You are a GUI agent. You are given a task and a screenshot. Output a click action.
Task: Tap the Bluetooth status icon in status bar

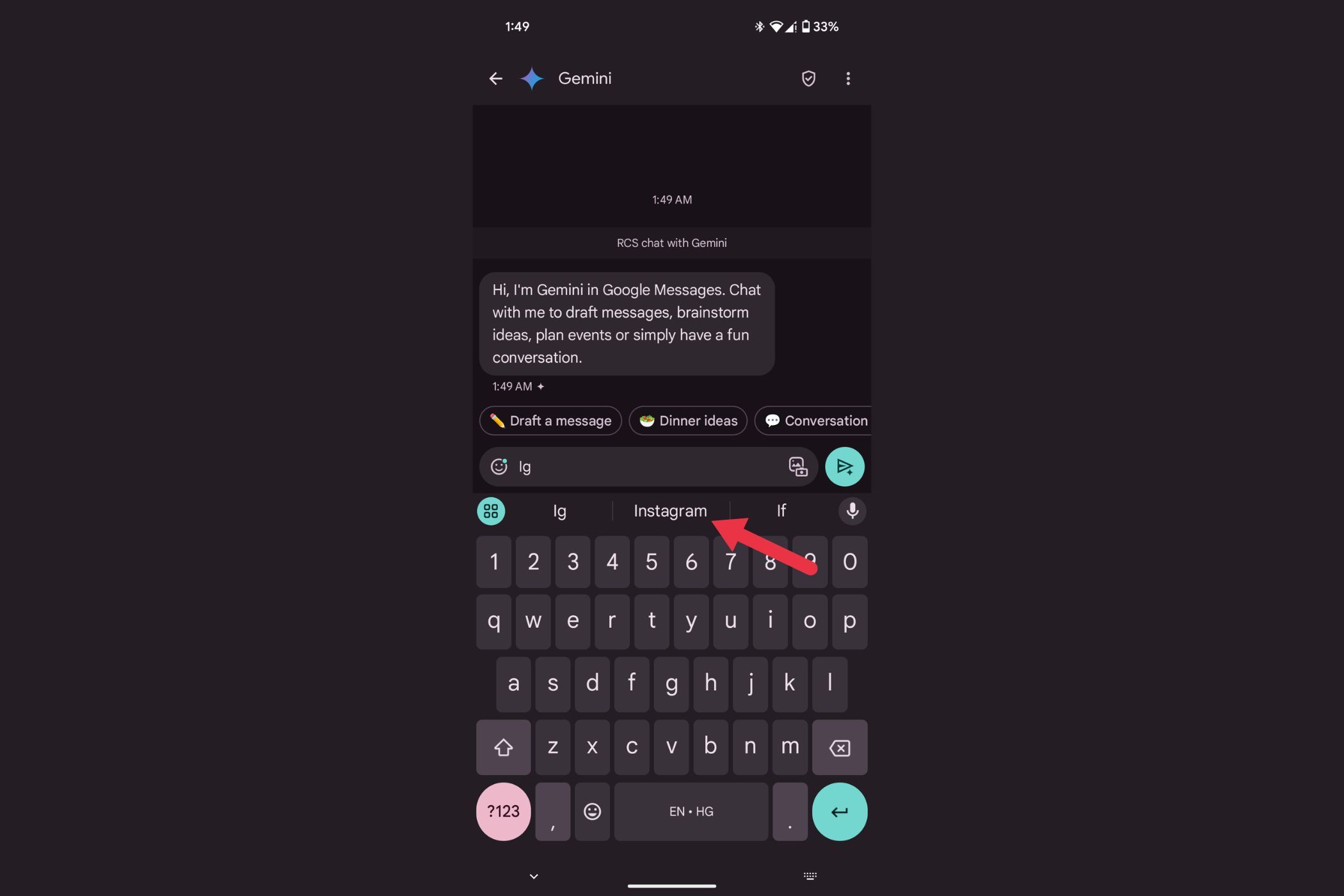pyautogui.click(x=757, y=24)
